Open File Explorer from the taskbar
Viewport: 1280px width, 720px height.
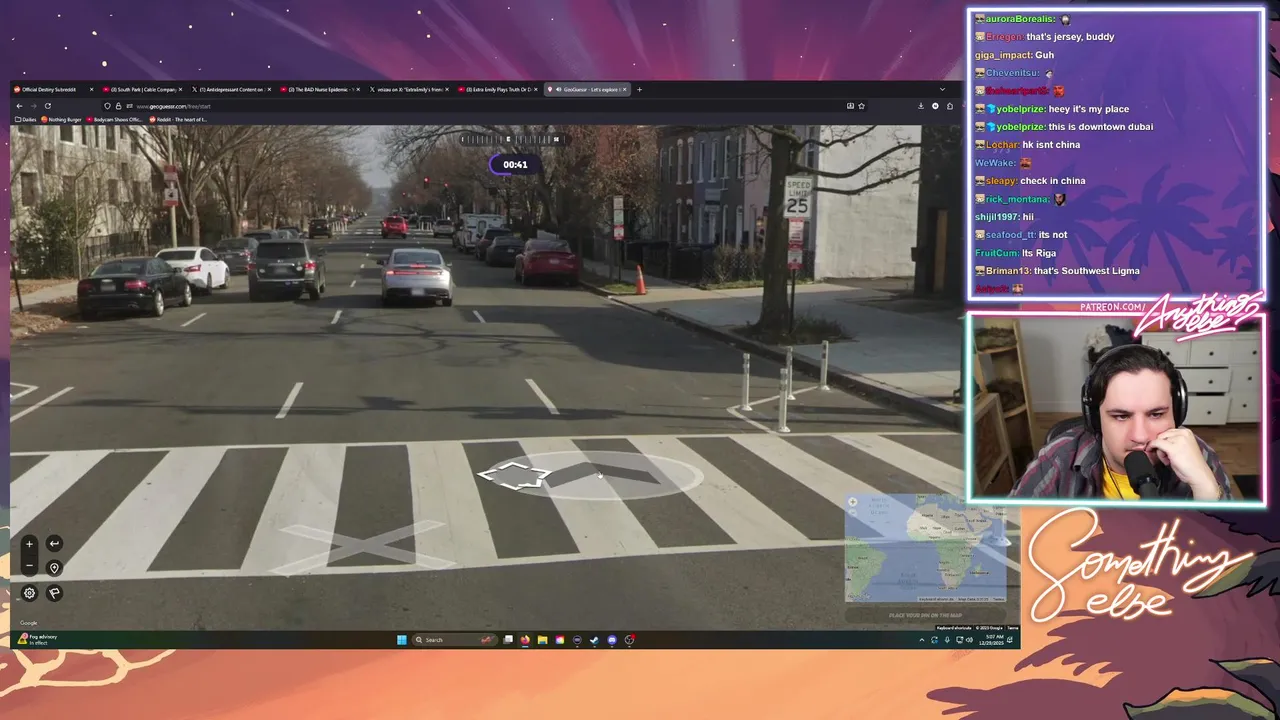tap(542, 640)
